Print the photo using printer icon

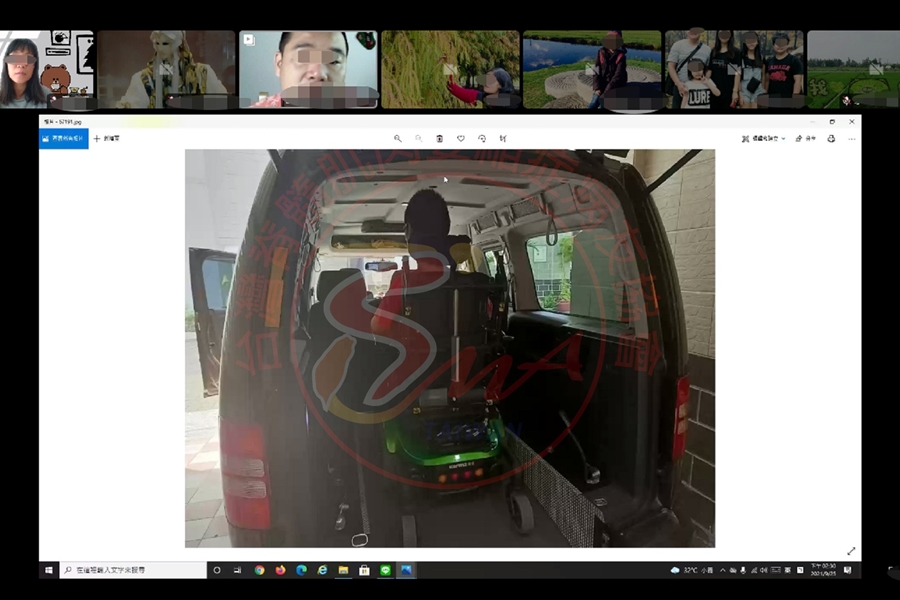pyautogui.click(x=831, y=138)
